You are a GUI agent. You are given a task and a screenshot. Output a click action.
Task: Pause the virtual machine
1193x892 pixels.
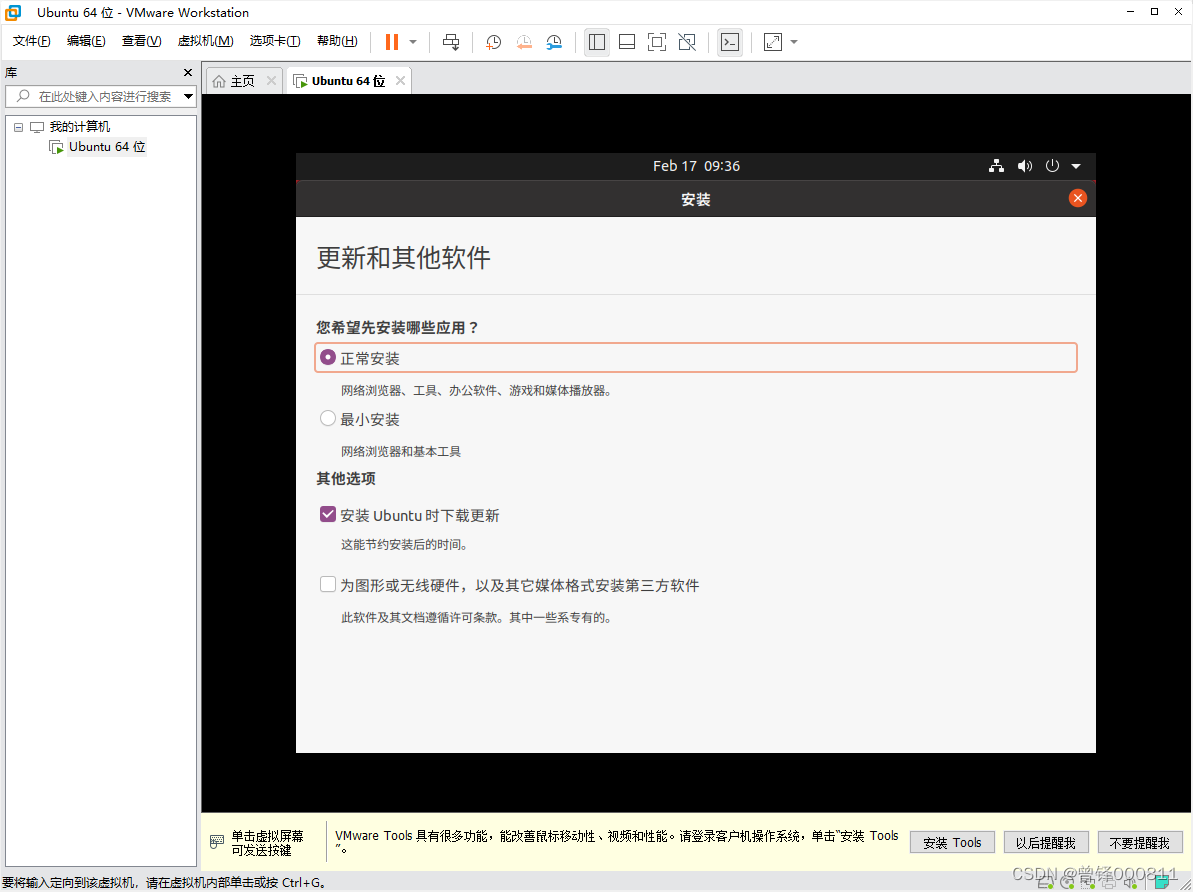coord(392,42)
